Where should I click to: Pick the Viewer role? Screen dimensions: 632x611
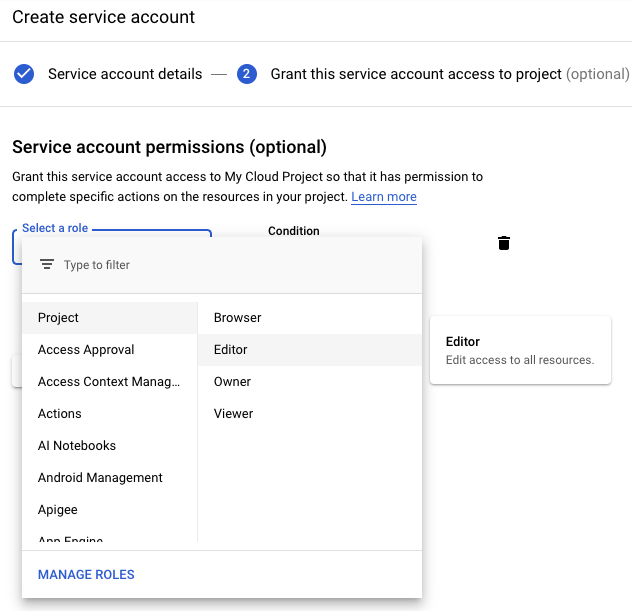point(233,414)
